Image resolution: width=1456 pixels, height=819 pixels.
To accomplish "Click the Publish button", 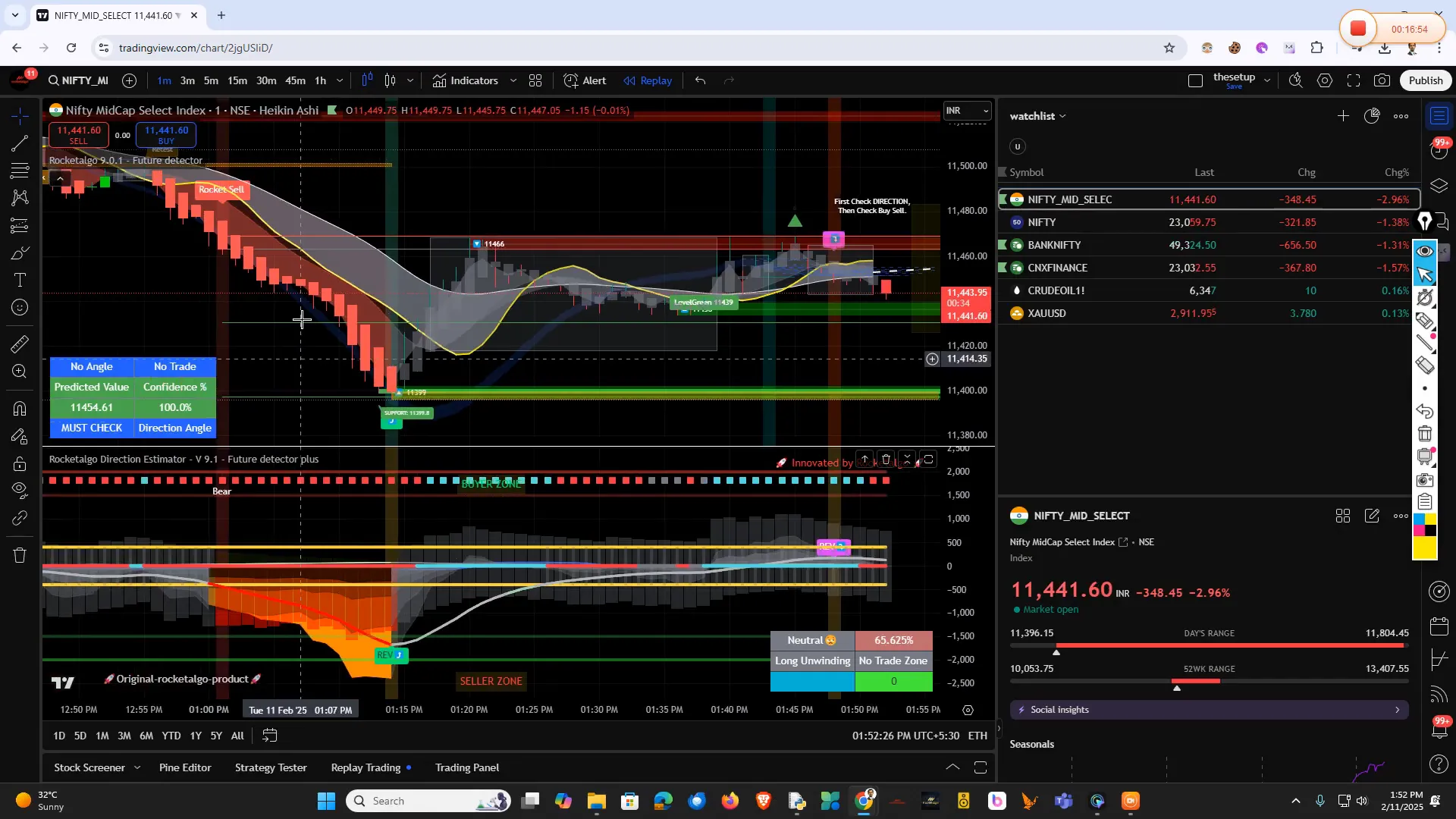I will point(1425,80).
